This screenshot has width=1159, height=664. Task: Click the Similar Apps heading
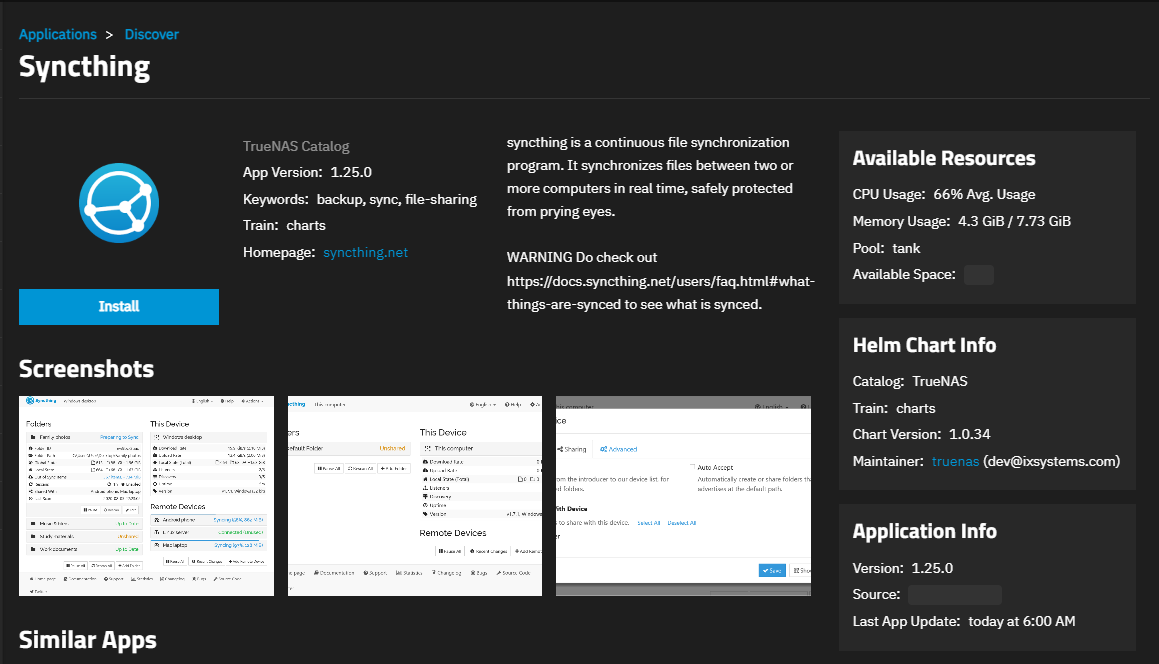click(x=88, y=640)
